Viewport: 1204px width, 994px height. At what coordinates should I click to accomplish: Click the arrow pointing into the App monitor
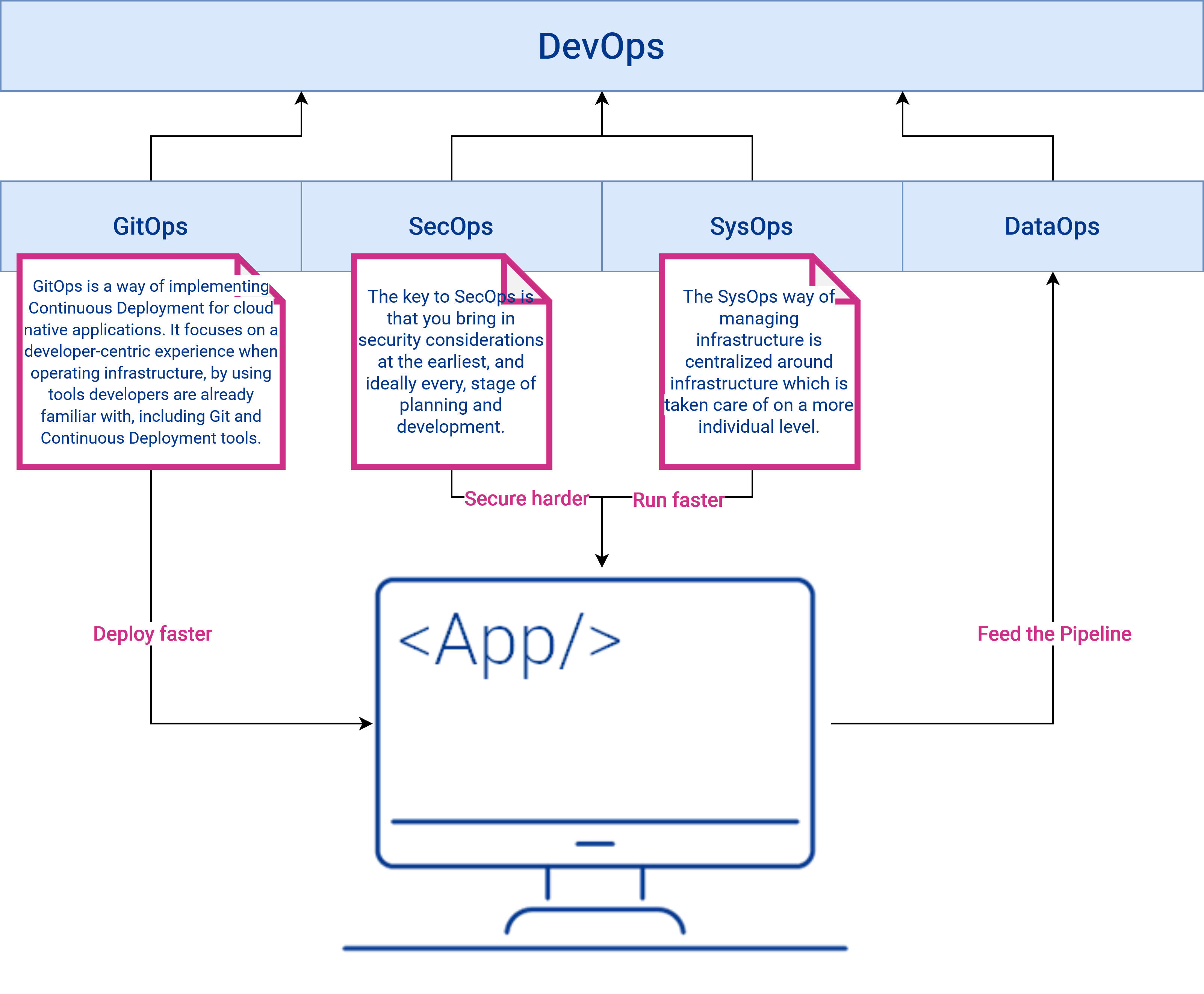coord(349,723)
